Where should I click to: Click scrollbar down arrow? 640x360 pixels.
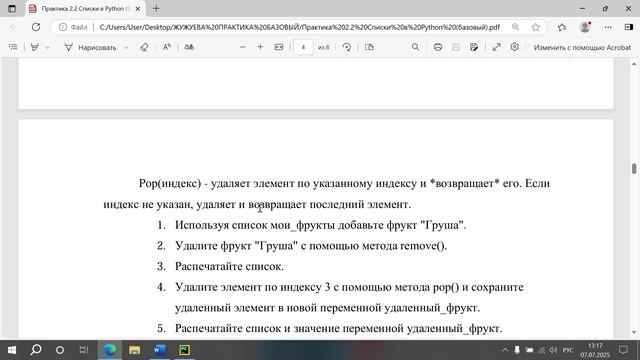pyautogui.click(x=634, y=332)
